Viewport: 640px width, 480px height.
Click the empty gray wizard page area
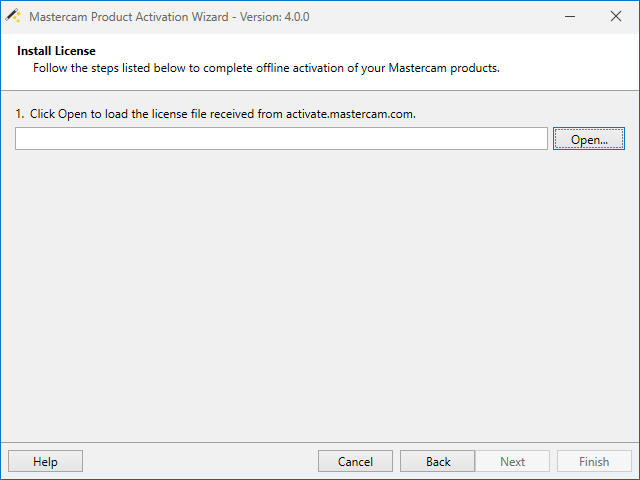320,300
